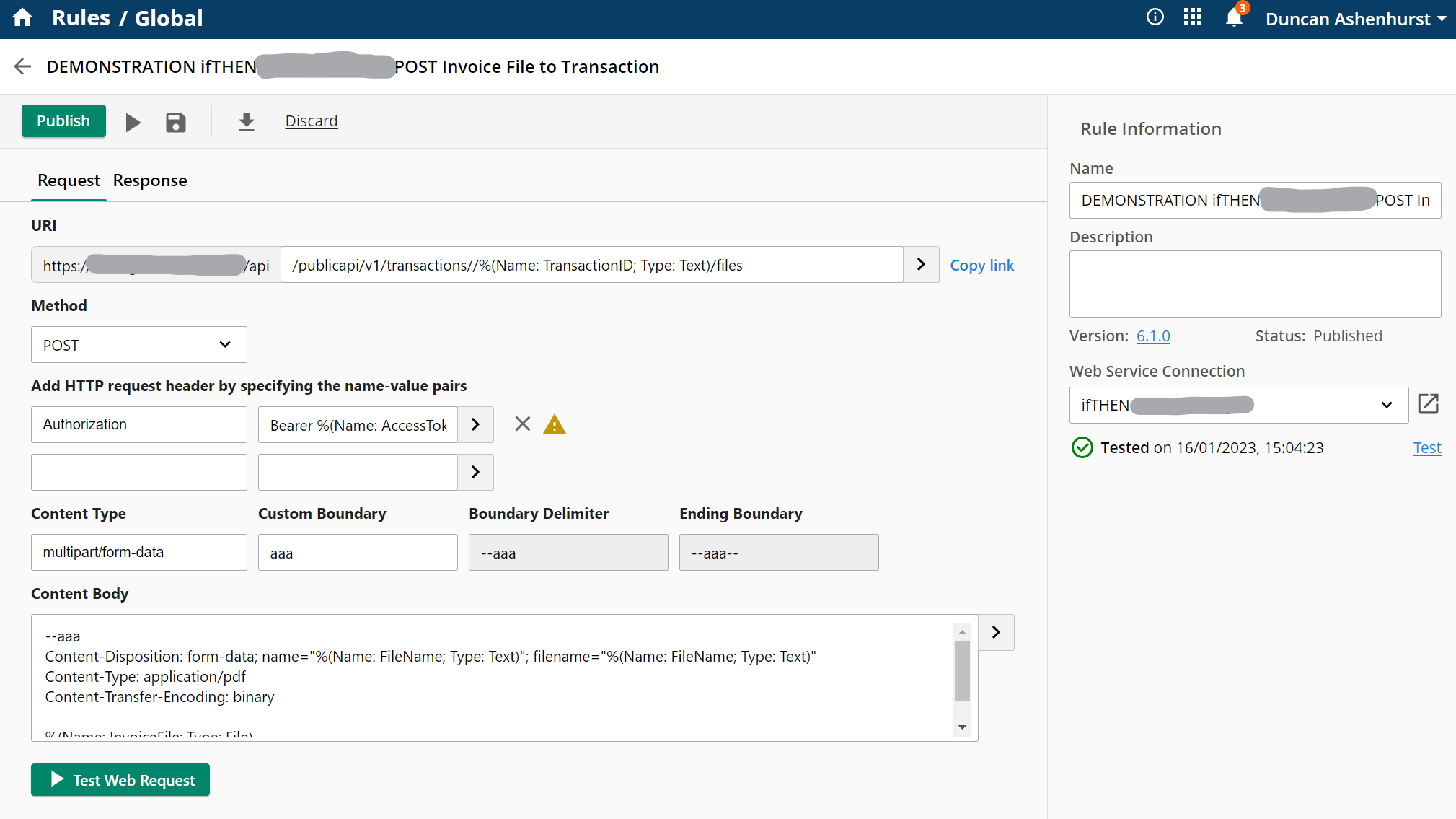The image size is (1456, 819).
Task: Select the Request tab
Action: [x=69, y=180]
